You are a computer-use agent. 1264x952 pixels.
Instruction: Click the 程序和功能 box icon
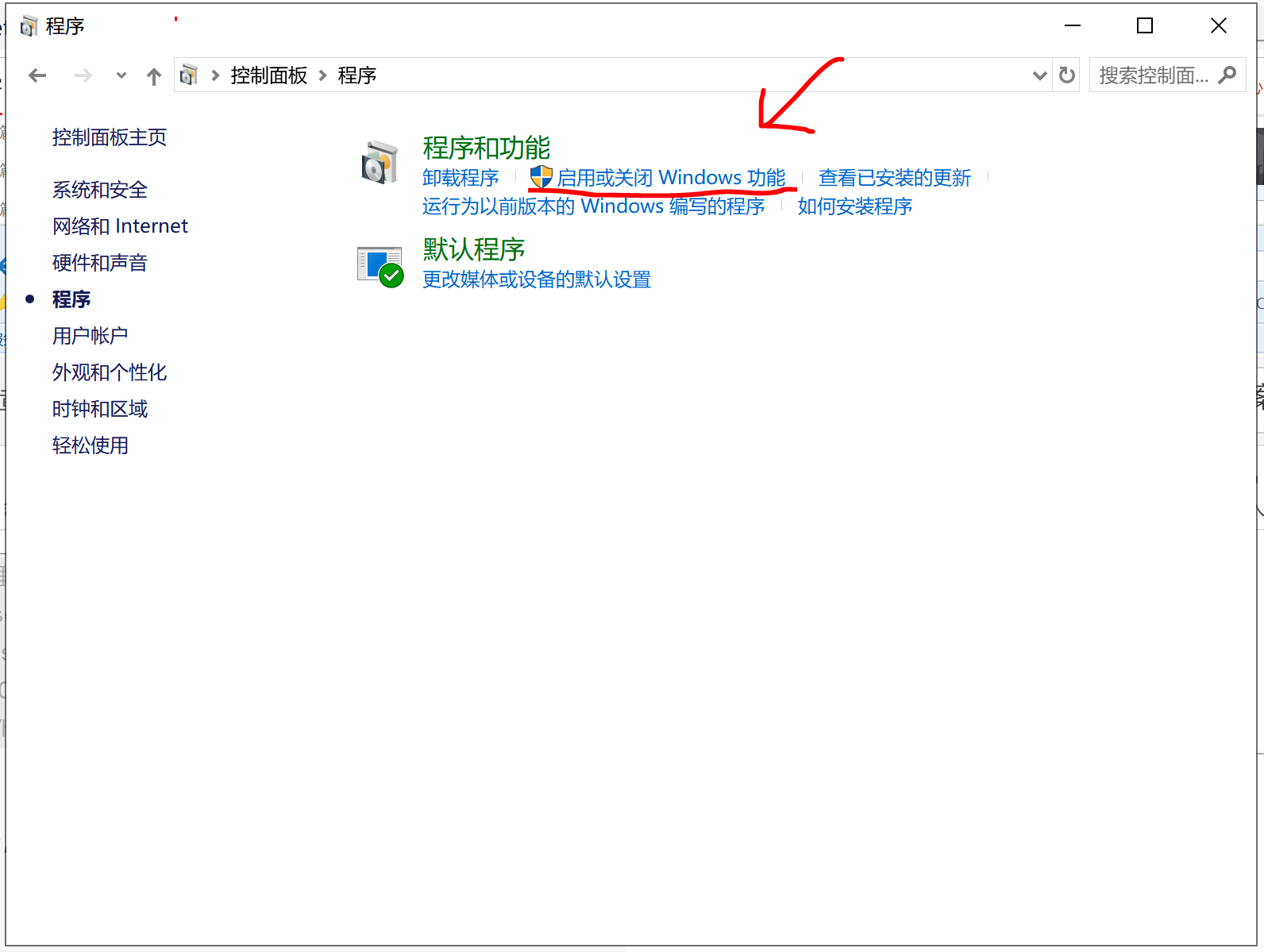pyautogui.click(x=380, y=162)
